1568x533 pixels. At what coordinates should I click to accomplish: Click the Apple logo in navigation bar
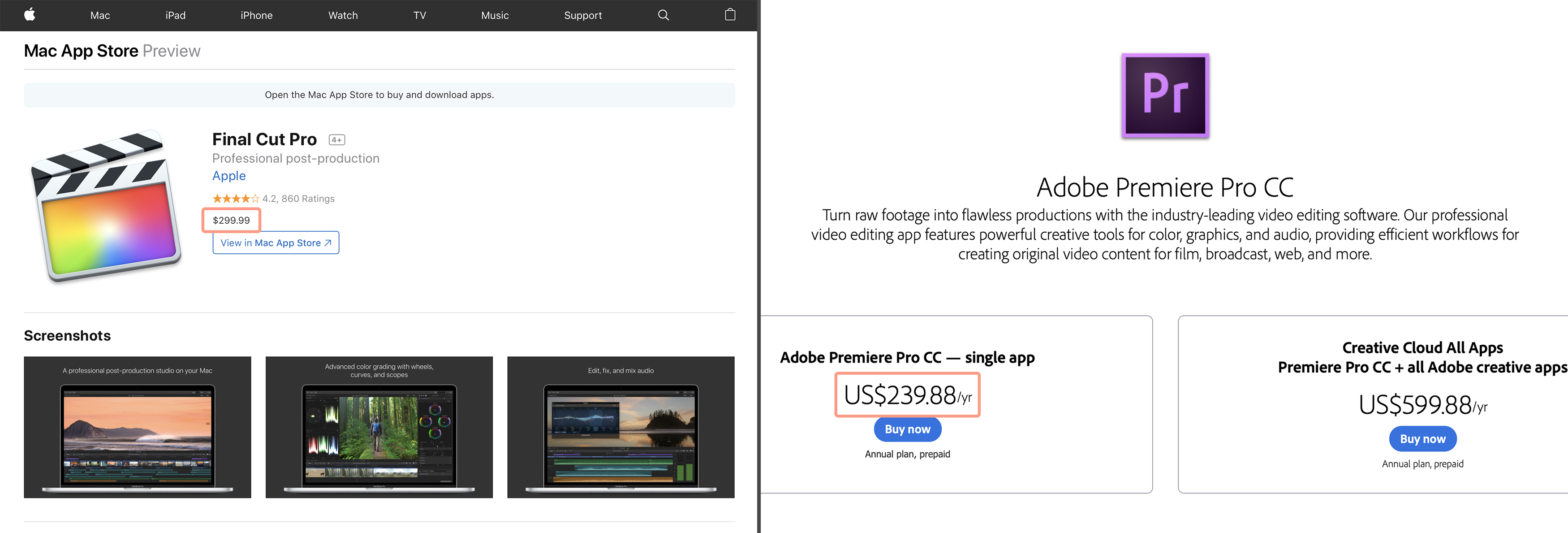(x=30, y=15)
